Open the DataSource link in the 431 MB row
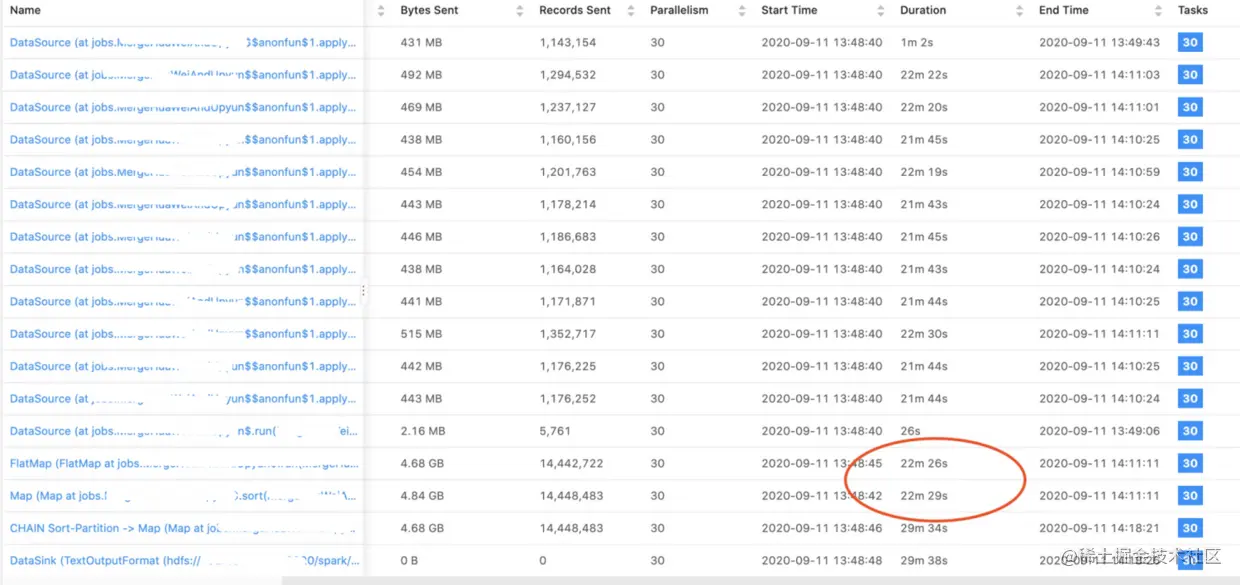 coord(184,43)
